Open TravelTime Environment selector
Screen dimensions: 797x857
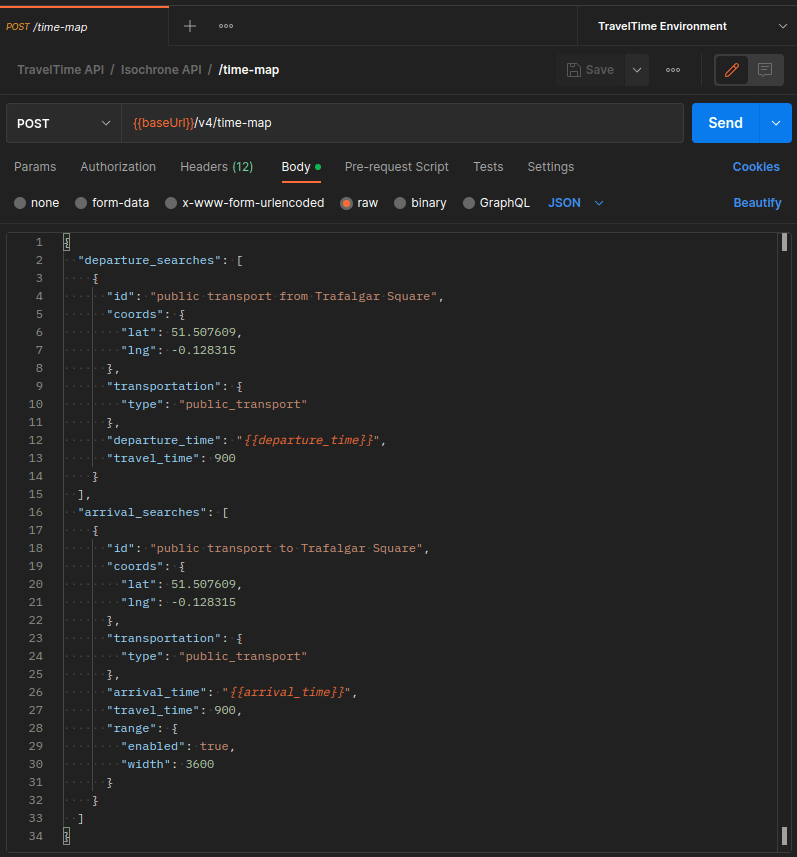(x=690, y=26)
